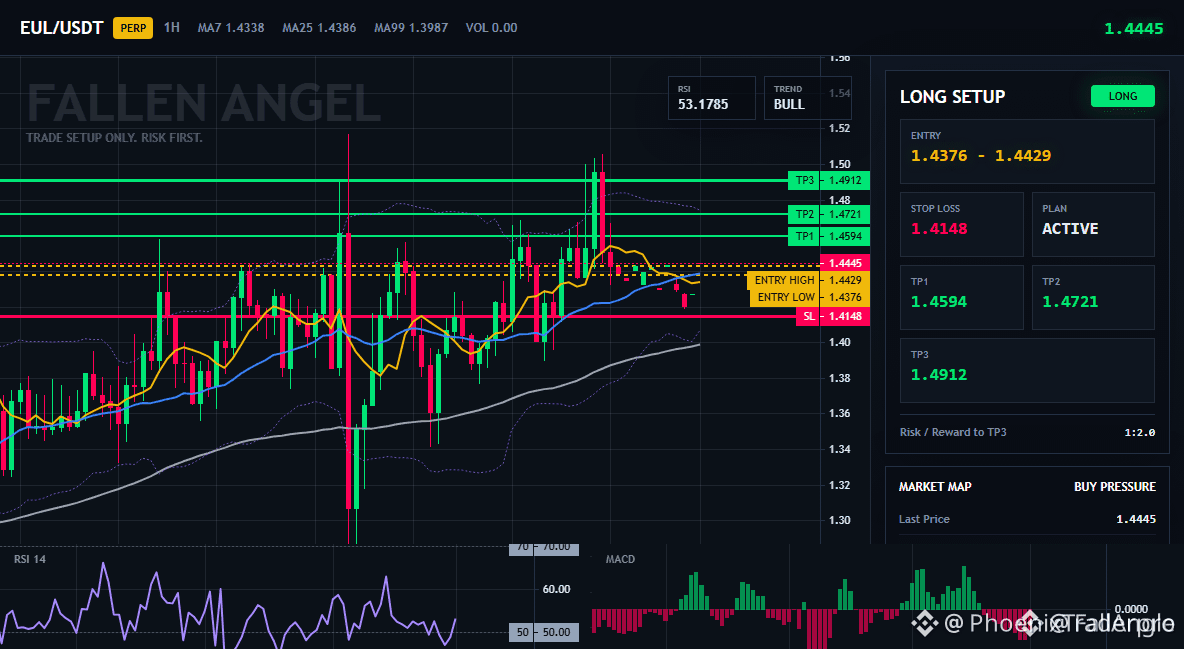Click the TP2 1.4721 chart label

click(829, 215)
